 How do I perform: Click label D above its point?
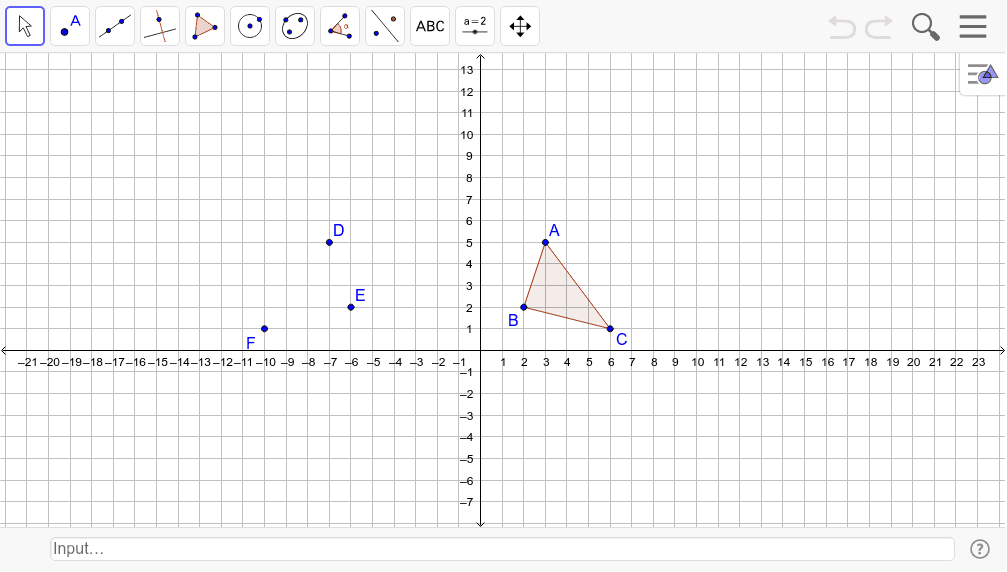[338, 230]
